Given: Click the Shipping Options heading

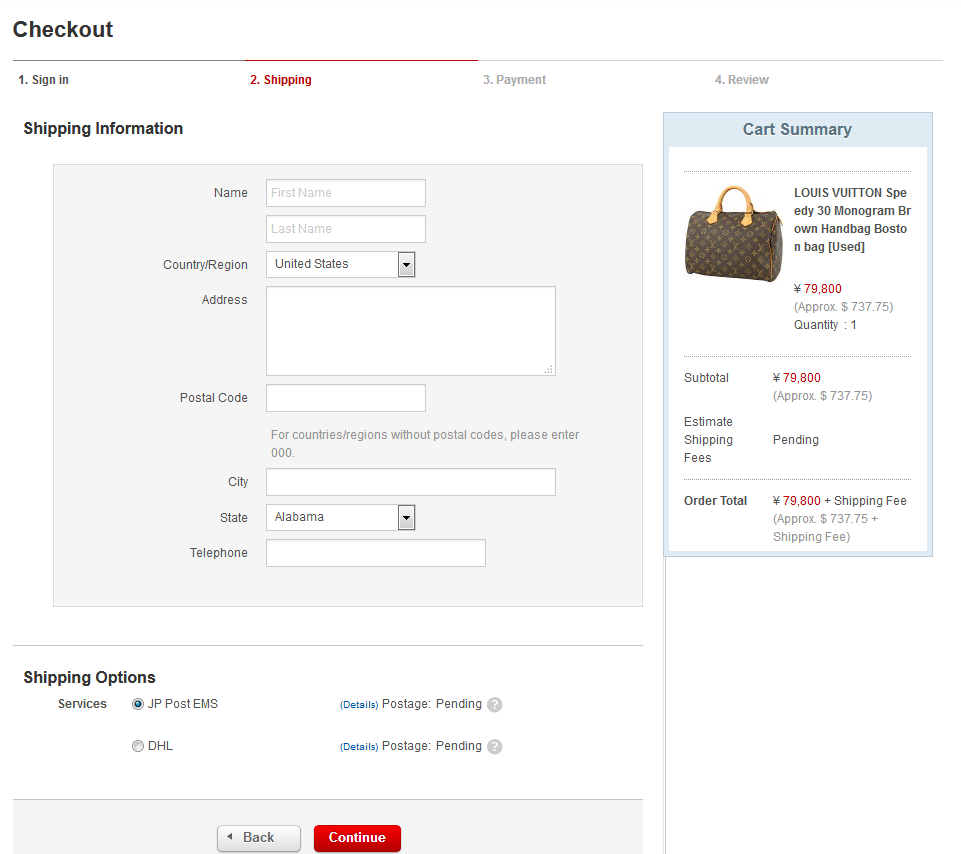Looking at the screenshot, I should [89, 677].
